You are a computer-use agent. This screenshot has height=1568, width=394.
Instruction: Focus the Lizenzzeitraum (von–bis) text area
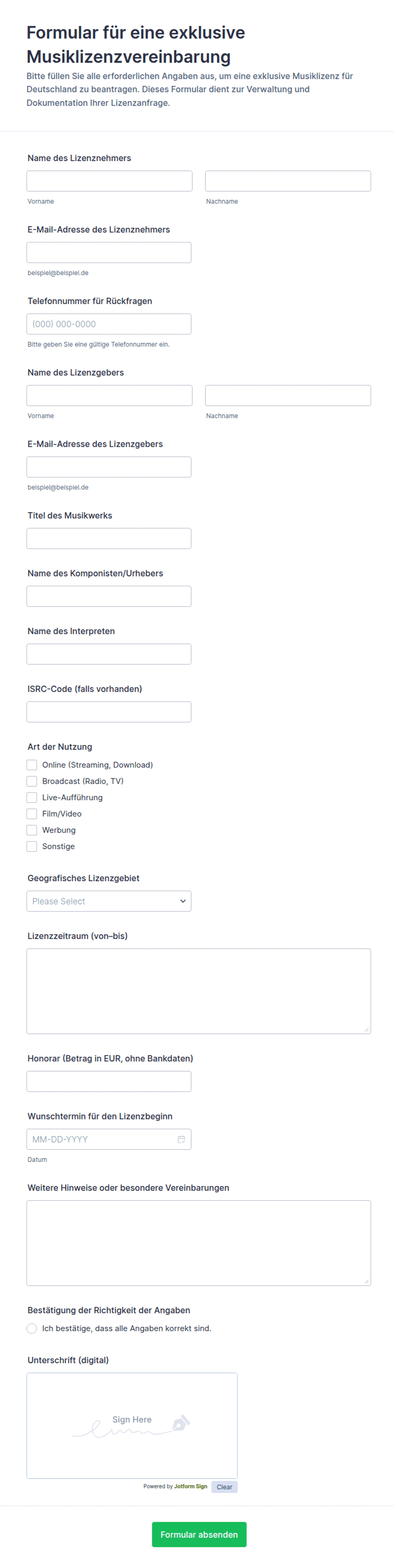(x=199, y=991)
